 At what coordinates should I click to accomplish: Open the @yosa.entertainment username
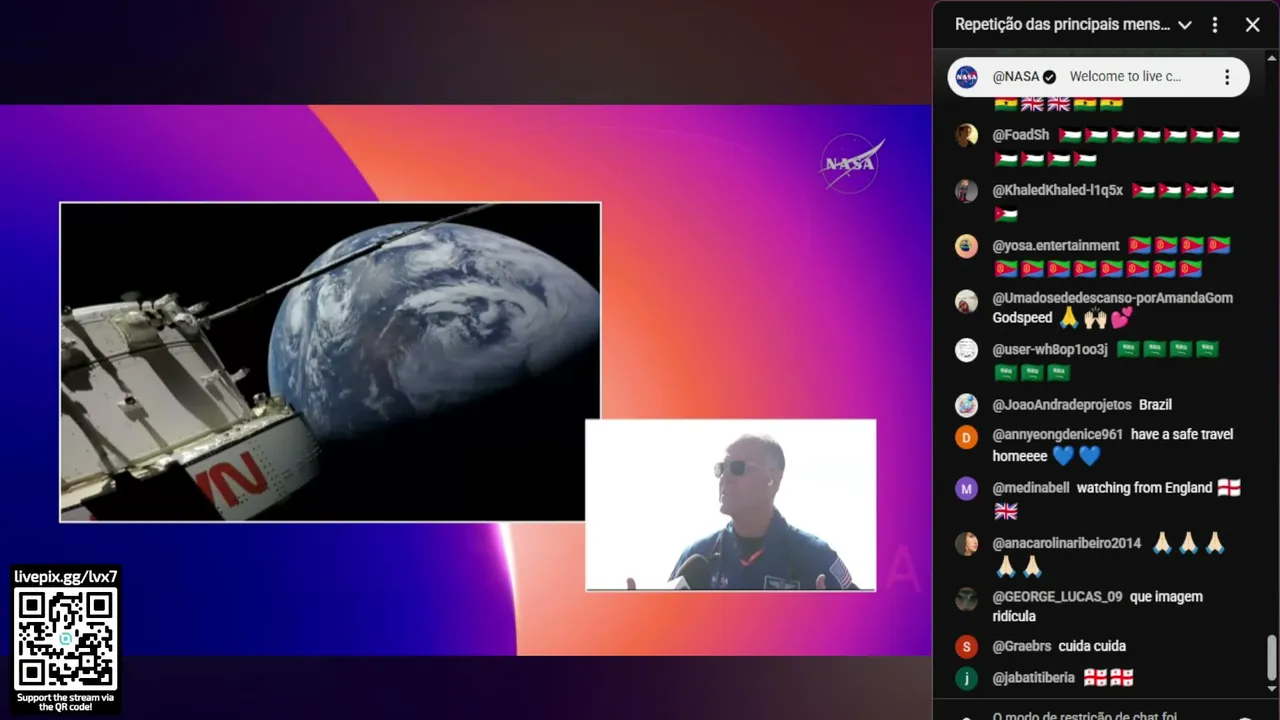tap(1056, 245)
